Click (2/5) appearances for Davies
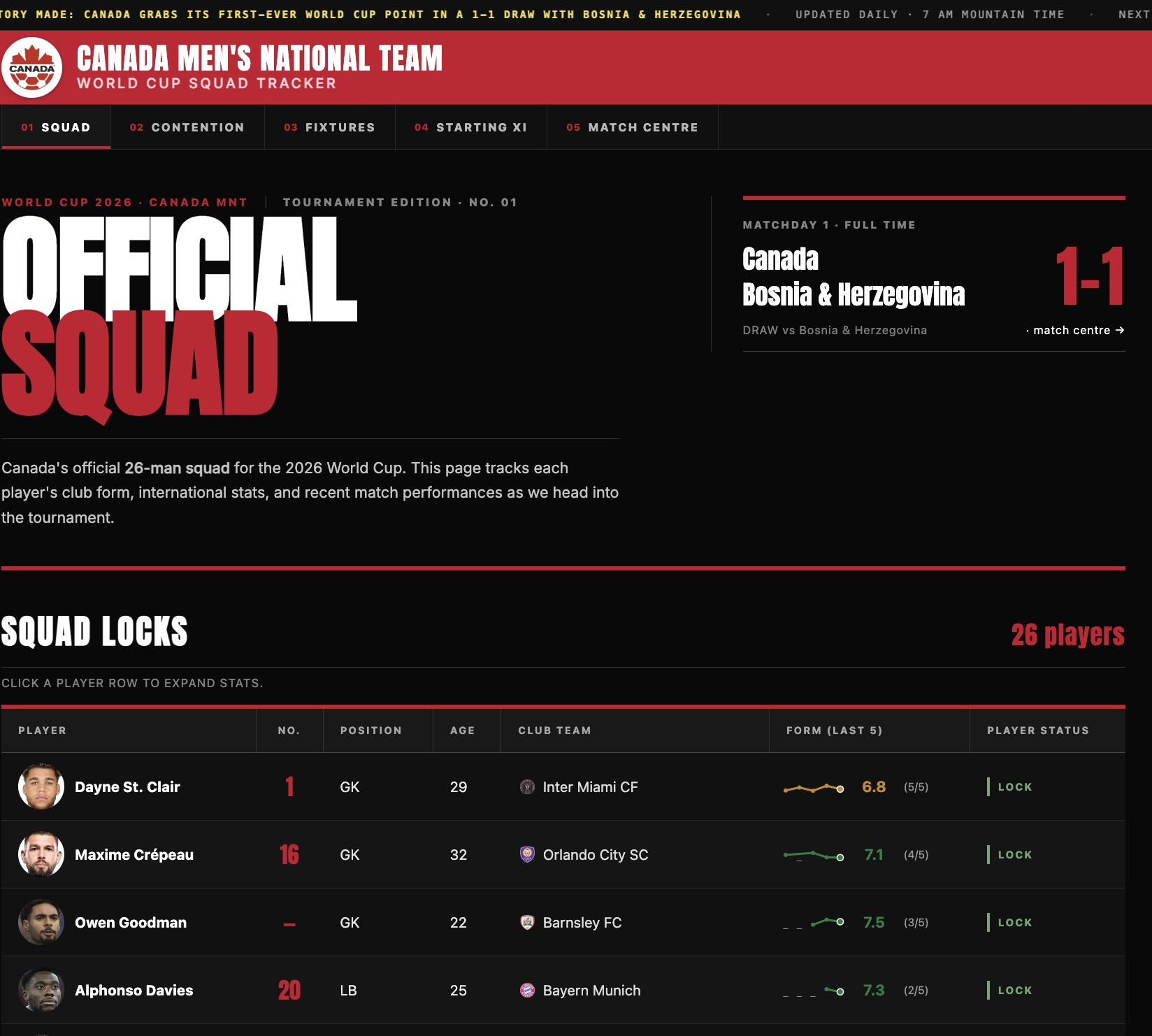1152x1036 pixels. pyautogui.click(x=916, y=991)
